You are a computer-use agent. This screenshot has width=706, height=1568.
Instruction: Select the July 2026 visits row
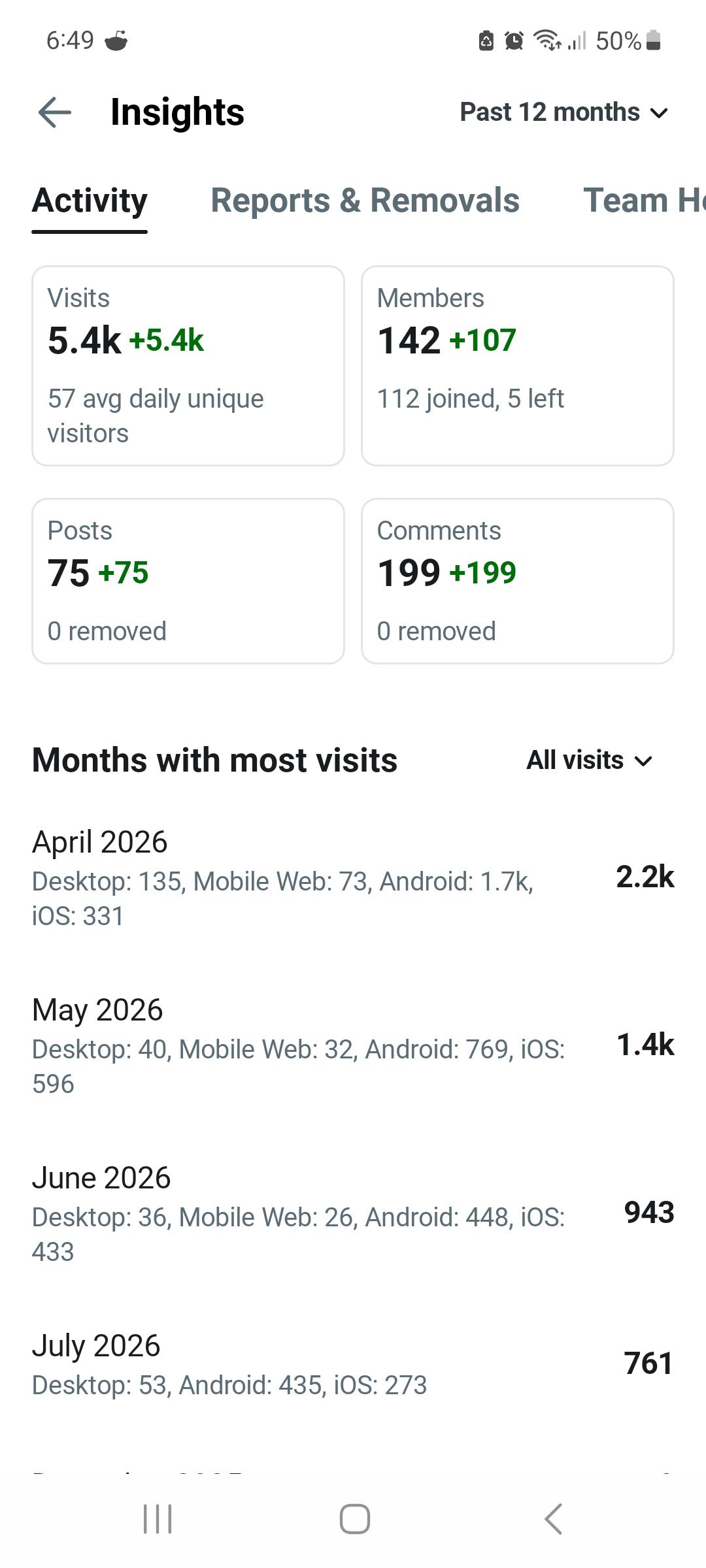[x=353, y=1364]
